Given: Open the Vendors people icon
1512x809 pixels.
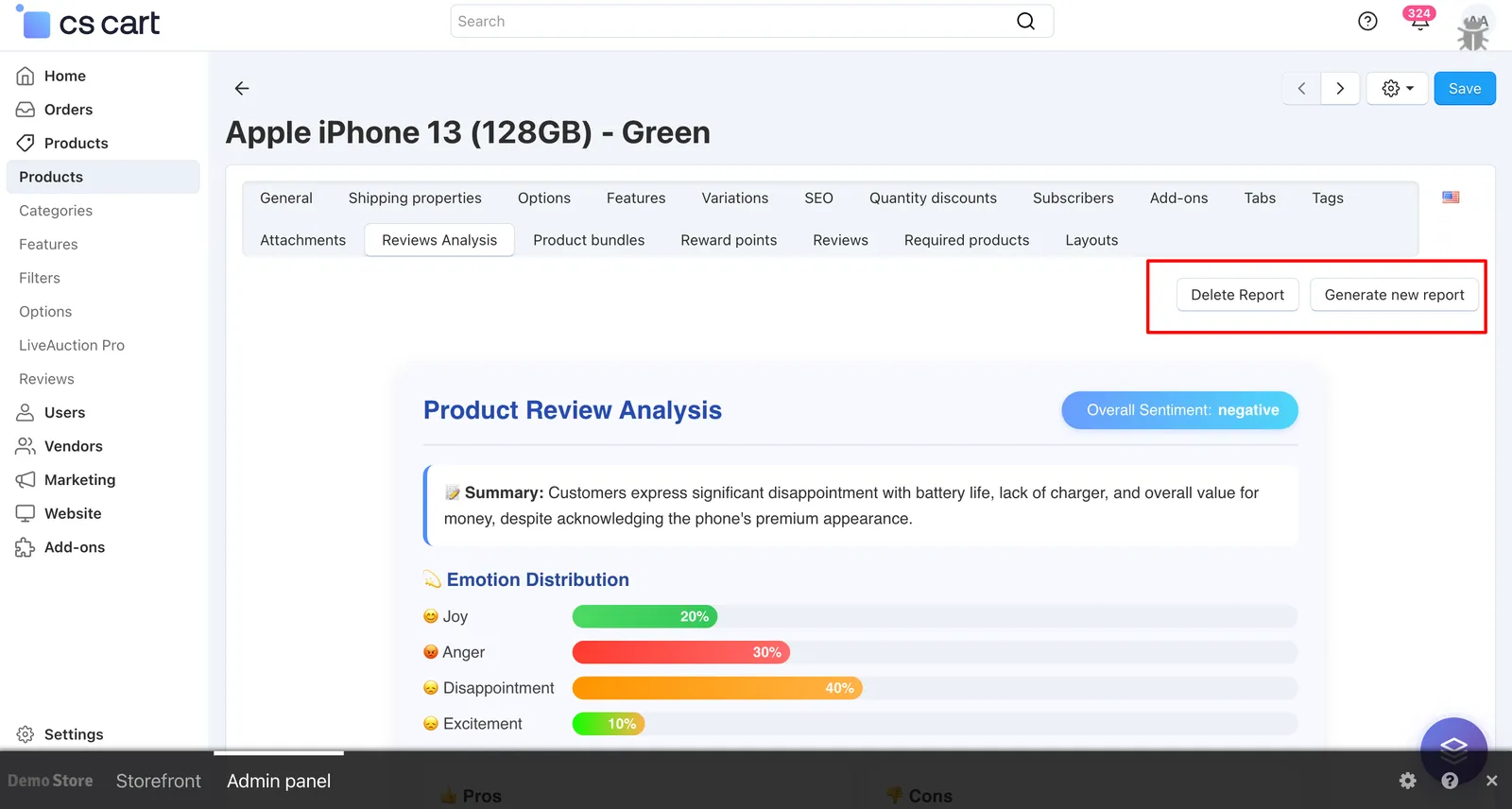Looking at the screenshot, I should click(26, 446).
